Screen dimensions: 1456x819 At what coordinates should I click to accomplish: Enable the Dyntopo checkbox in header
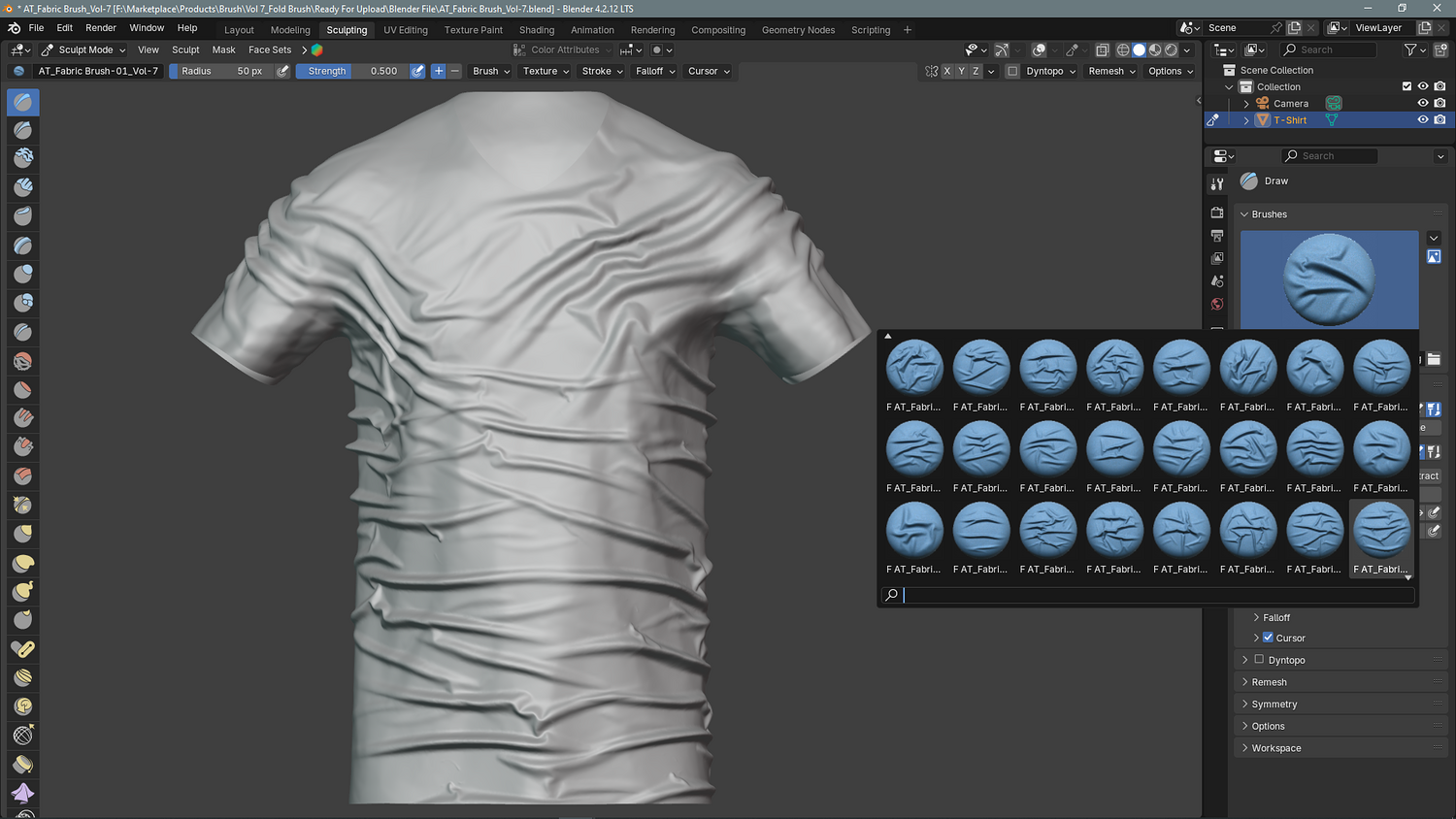point(1012,71)
